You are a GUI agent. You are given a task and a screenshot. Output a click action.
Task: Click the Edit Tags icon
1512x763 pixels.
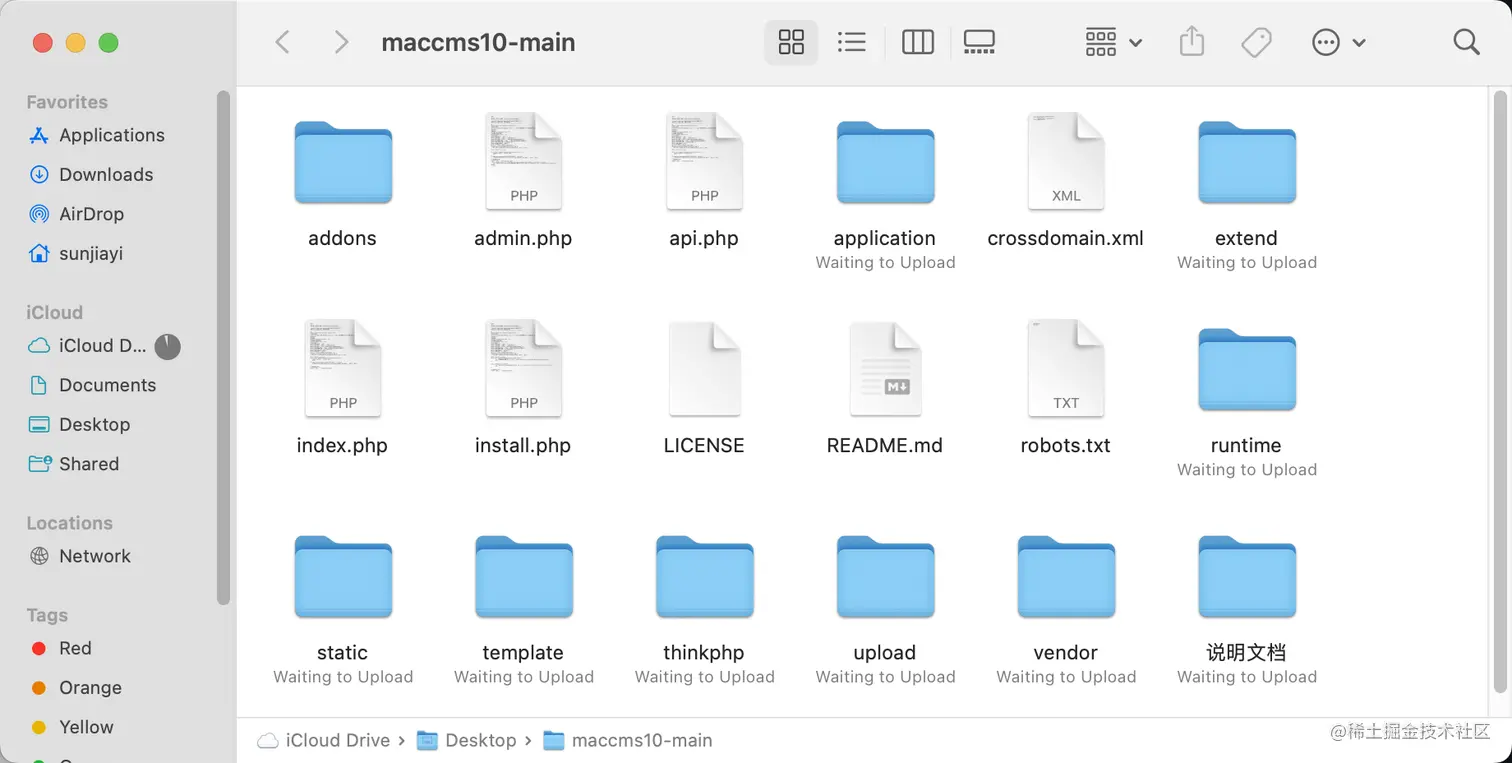(1256, 42)
